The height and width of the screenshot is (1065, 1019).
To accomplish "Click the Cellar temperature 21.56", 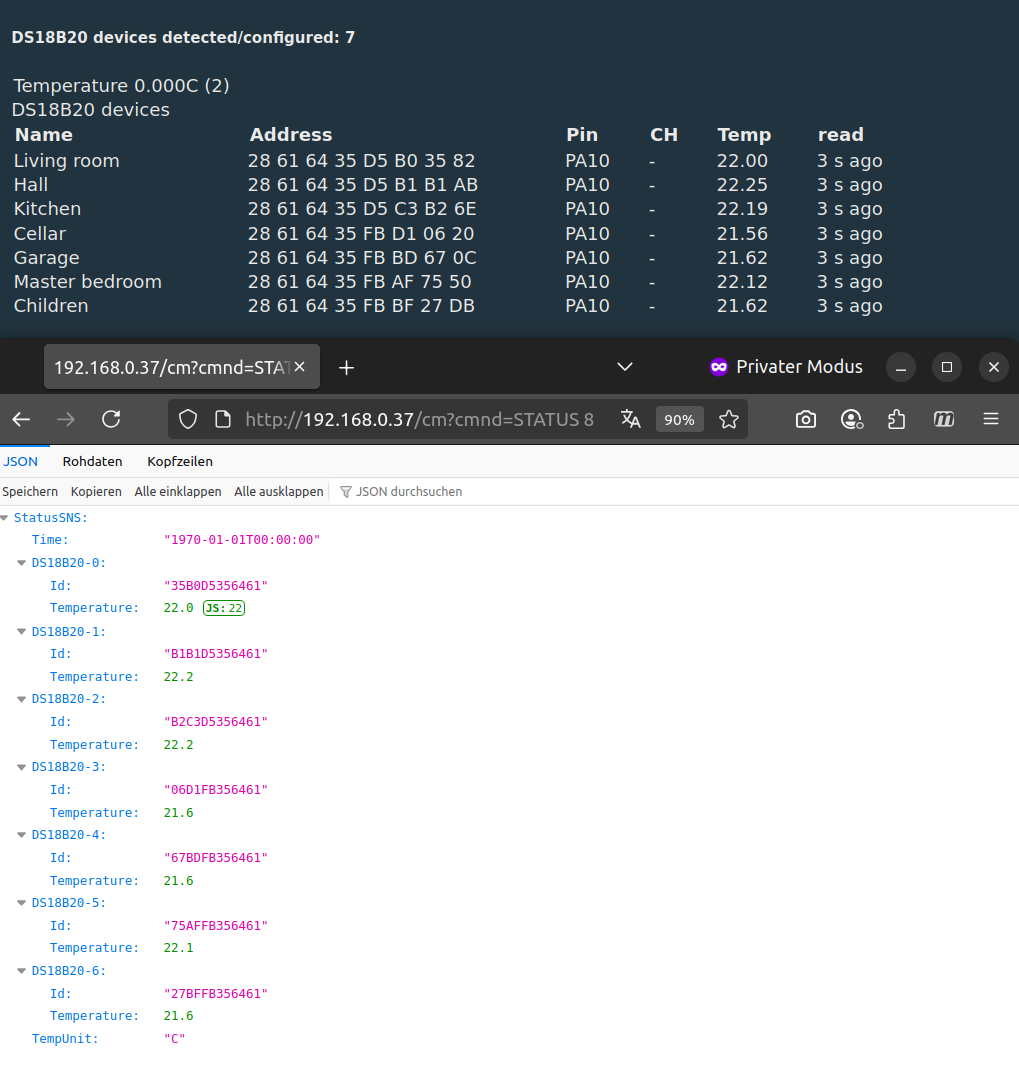I will 742,234.
